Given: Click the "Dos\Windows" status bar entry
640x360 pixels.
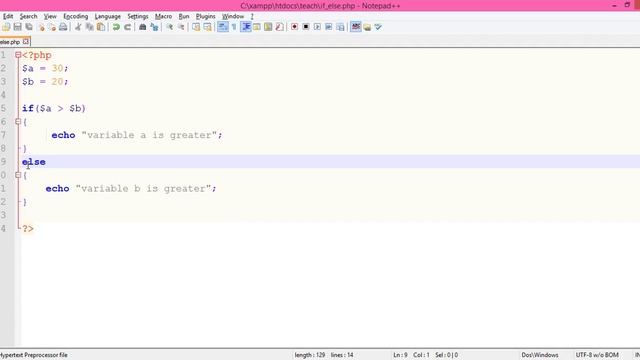Looking at the screenshot, I should point(540,355).
